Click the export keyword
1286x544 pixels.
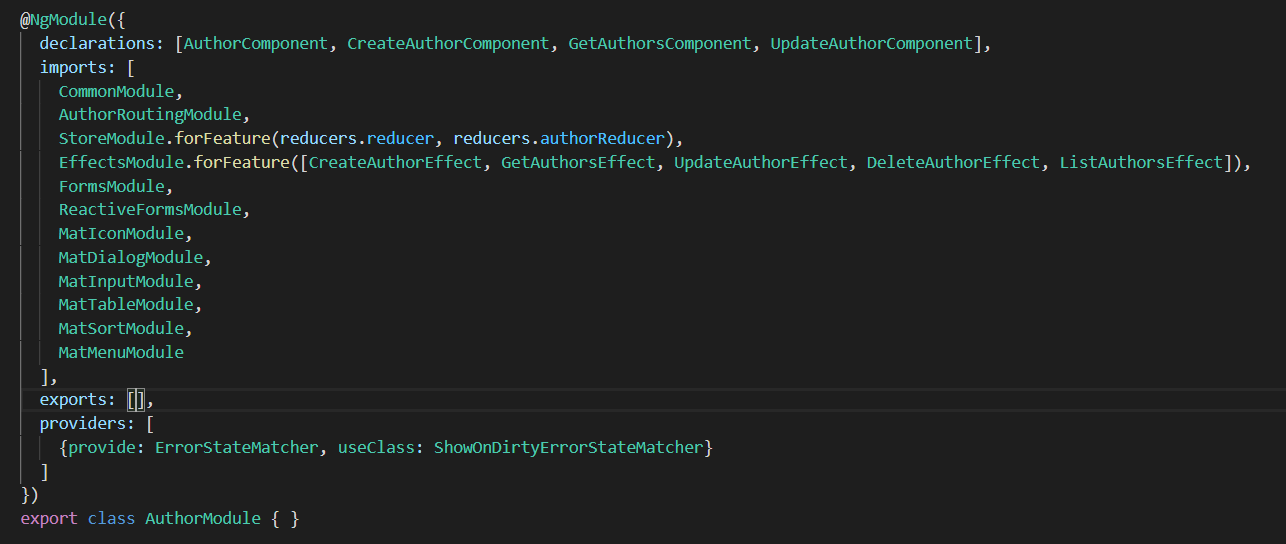pos(49,519)
